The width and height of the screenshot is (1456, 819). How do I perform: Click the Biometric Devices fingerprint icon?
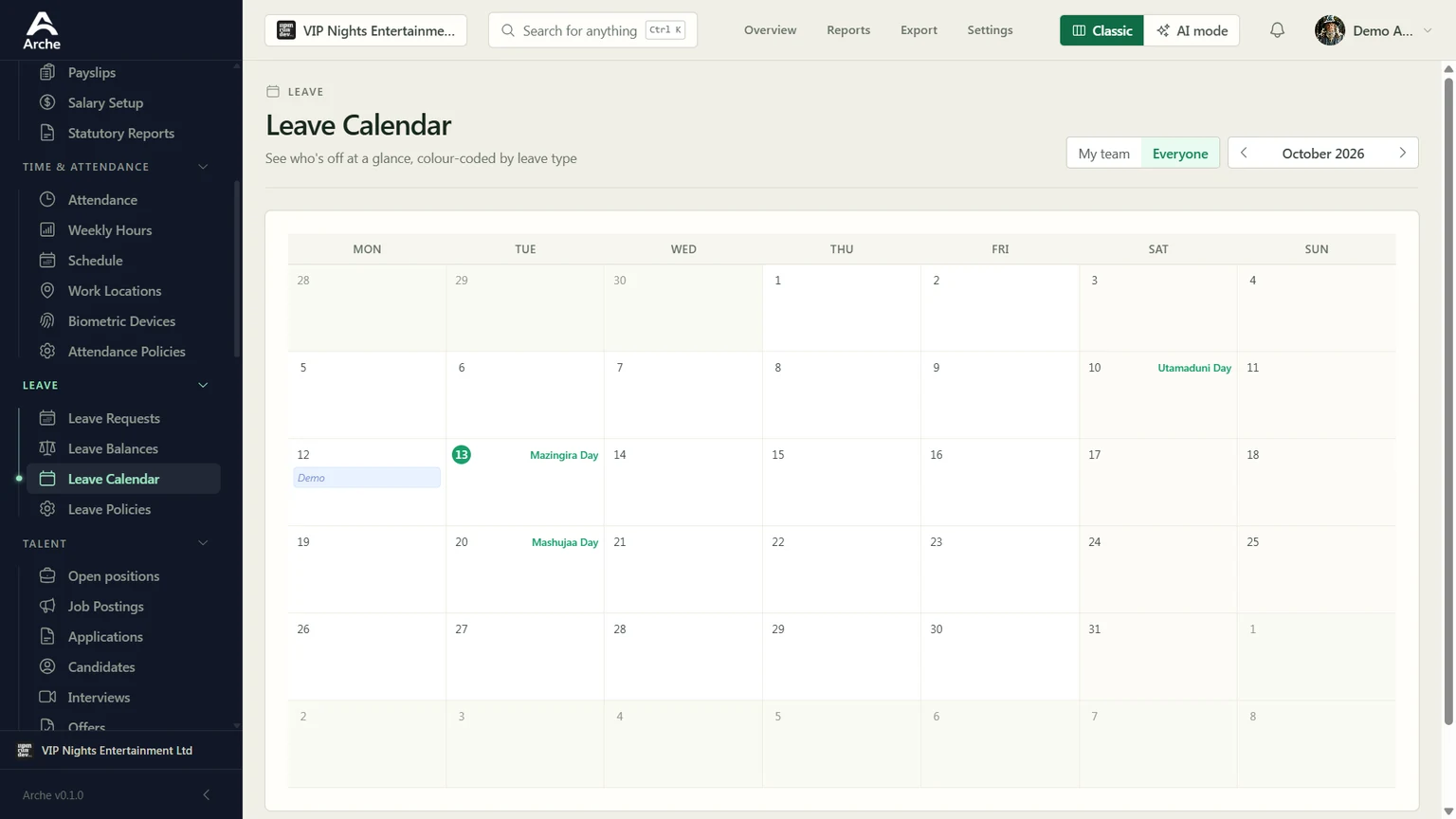coord(47,320)
